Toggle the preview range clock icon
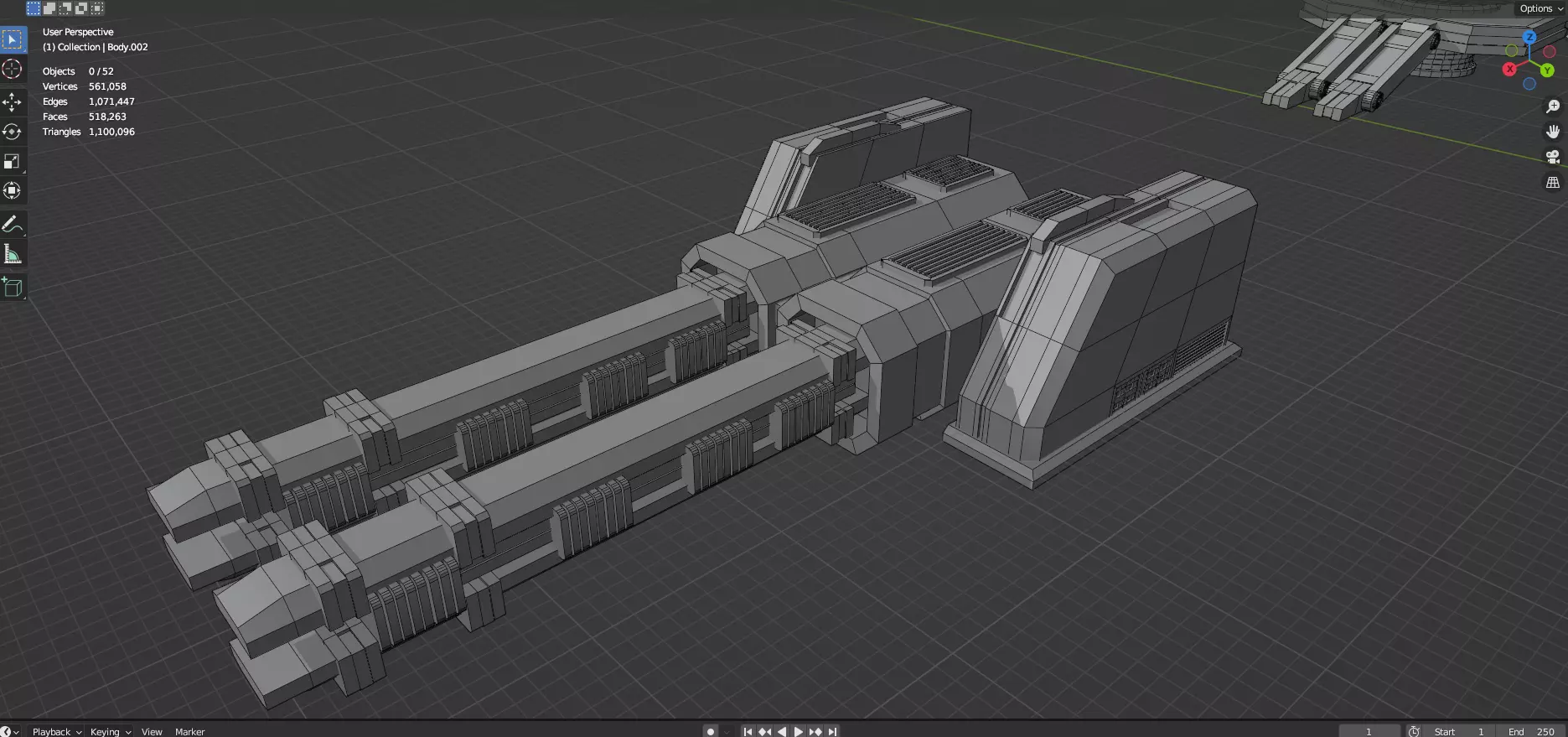1568x737 pixels. 1415,731
